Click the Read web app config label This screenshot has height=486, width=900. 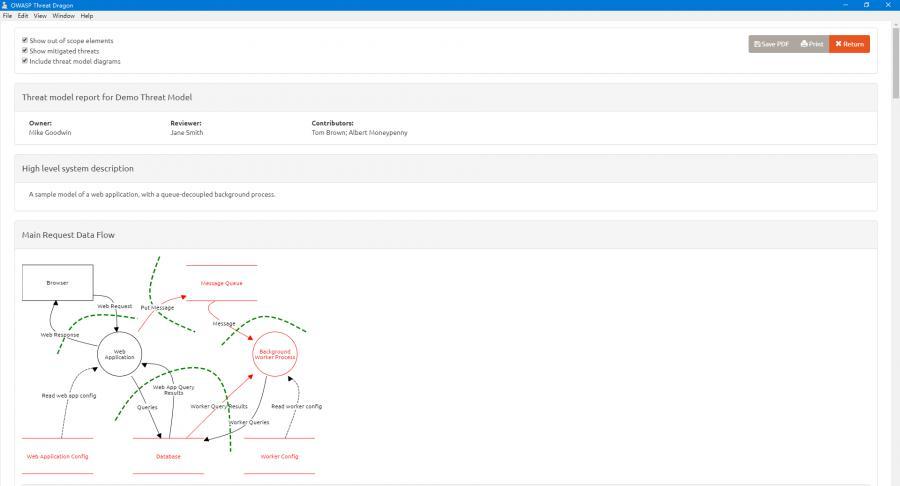(69, 395)
